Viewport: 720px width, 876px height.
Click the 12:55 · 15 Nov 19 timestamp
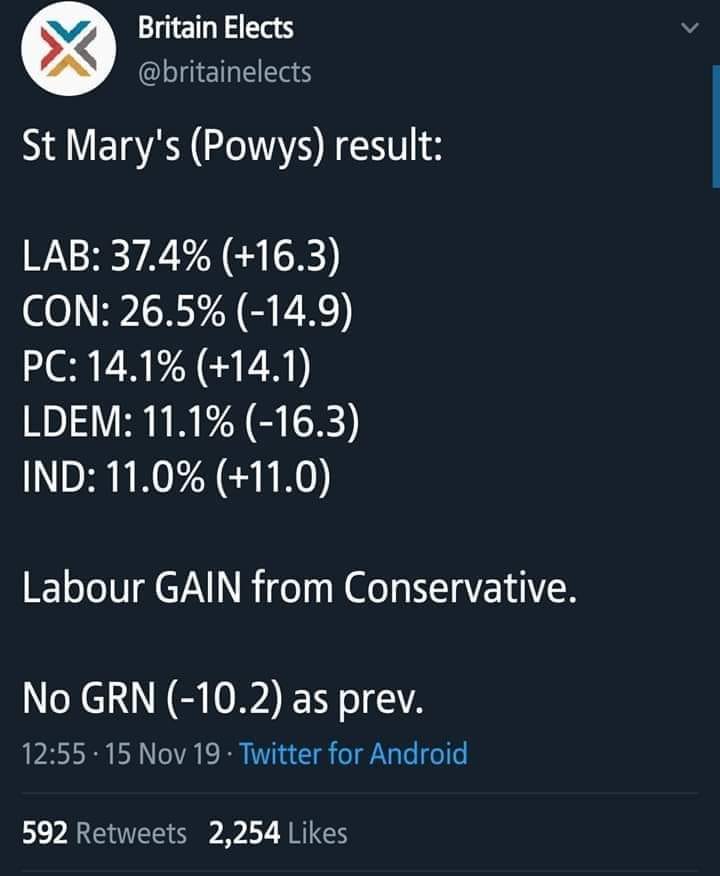click(121, 753)
